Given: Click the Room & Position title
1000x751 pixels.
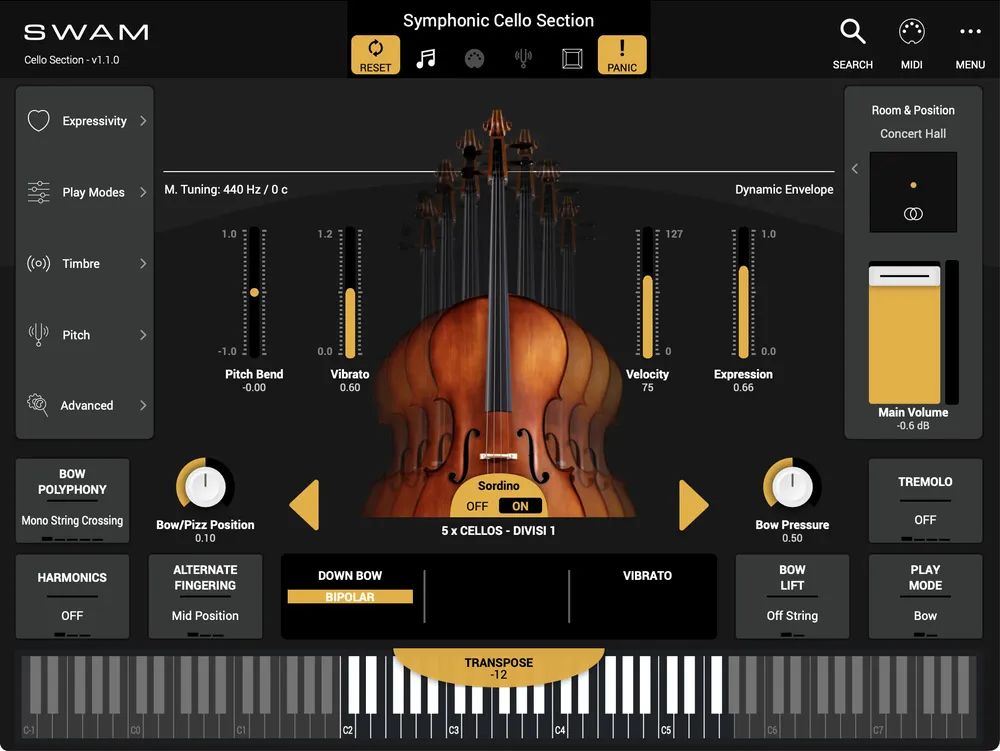Looking at the screenshot, I should coord(913,110).
